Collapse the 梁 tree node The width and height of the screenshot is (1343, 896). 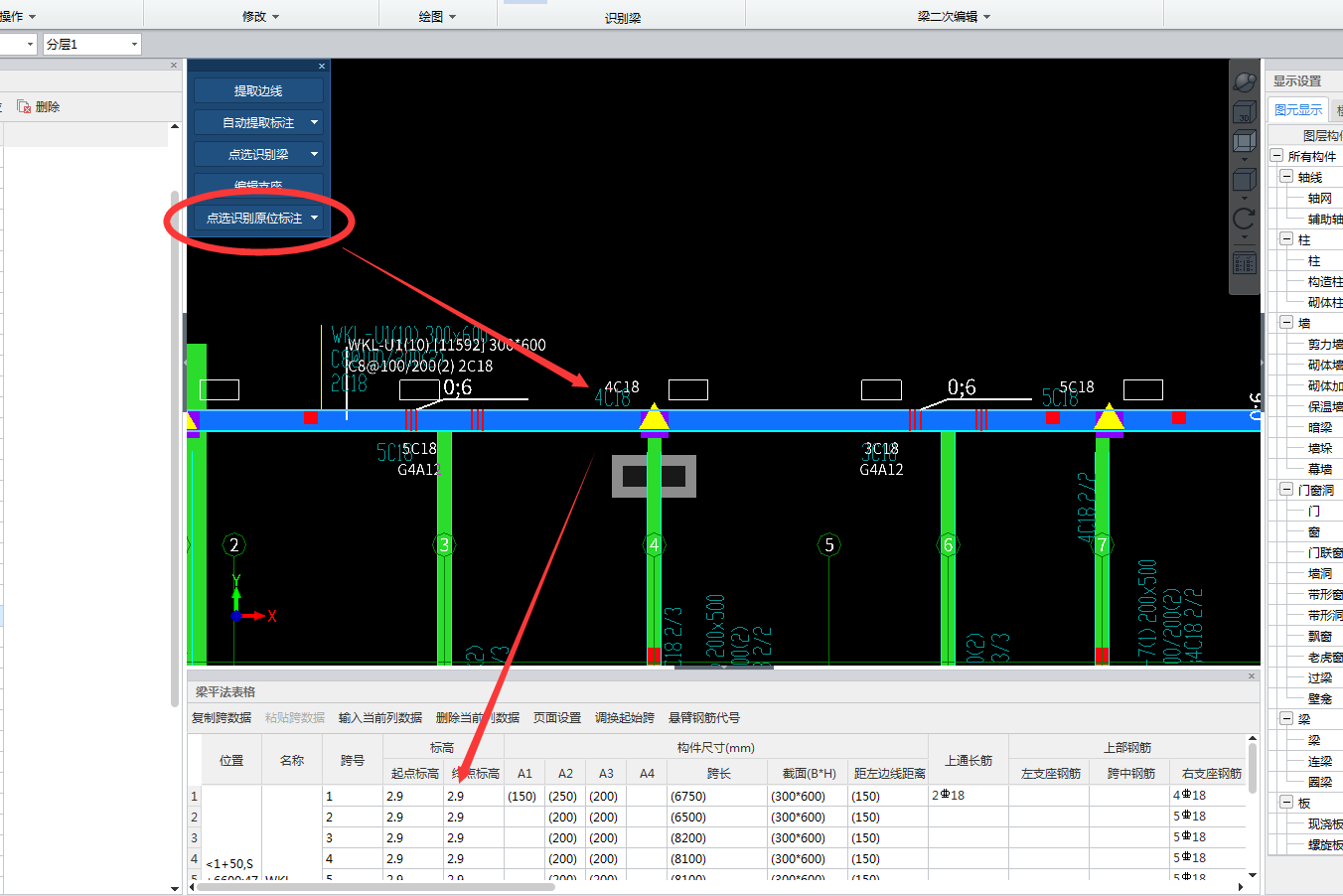(1287, 719)
